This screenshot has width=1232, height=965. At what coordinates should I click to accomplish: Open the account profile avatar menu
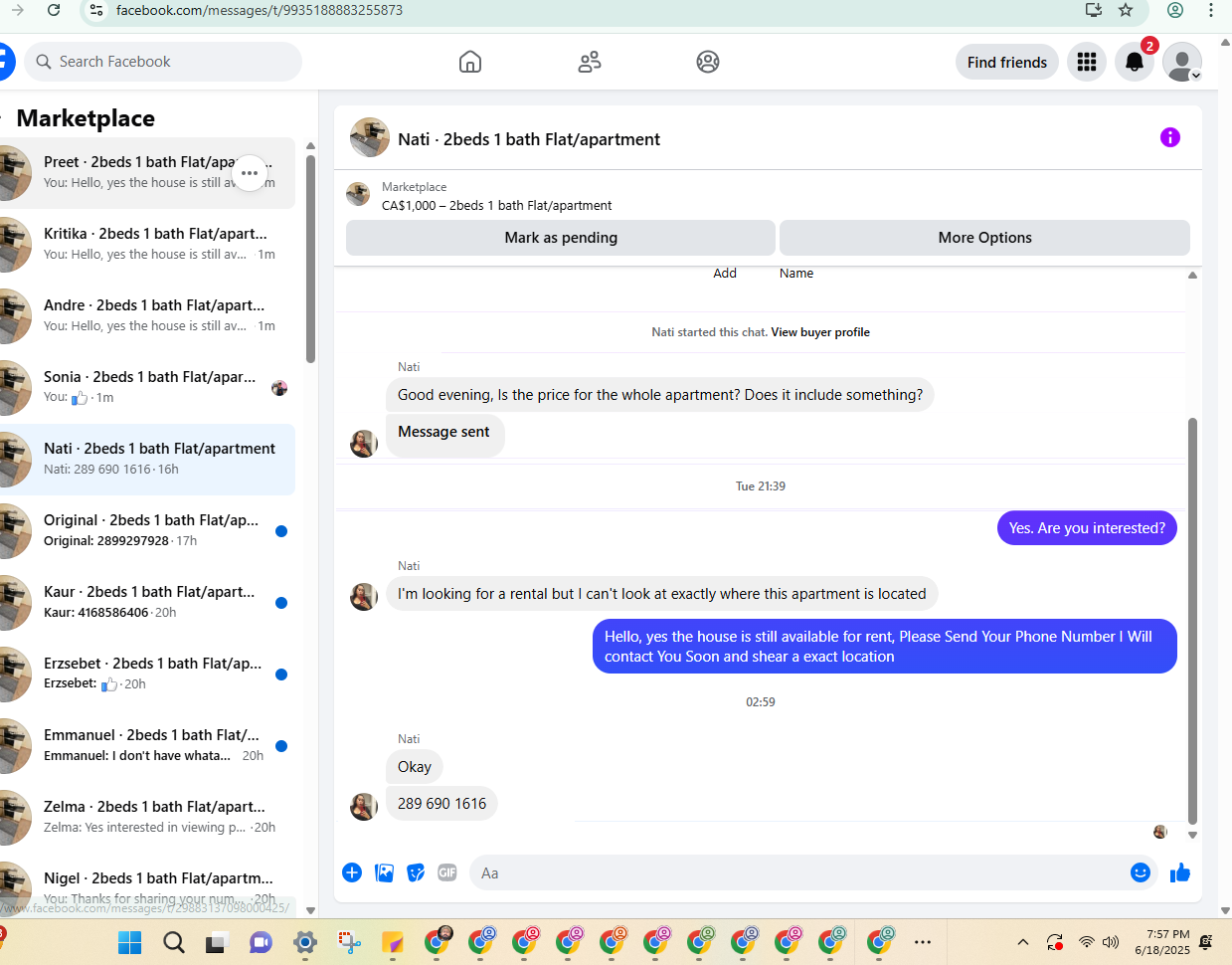[1182, 62]
